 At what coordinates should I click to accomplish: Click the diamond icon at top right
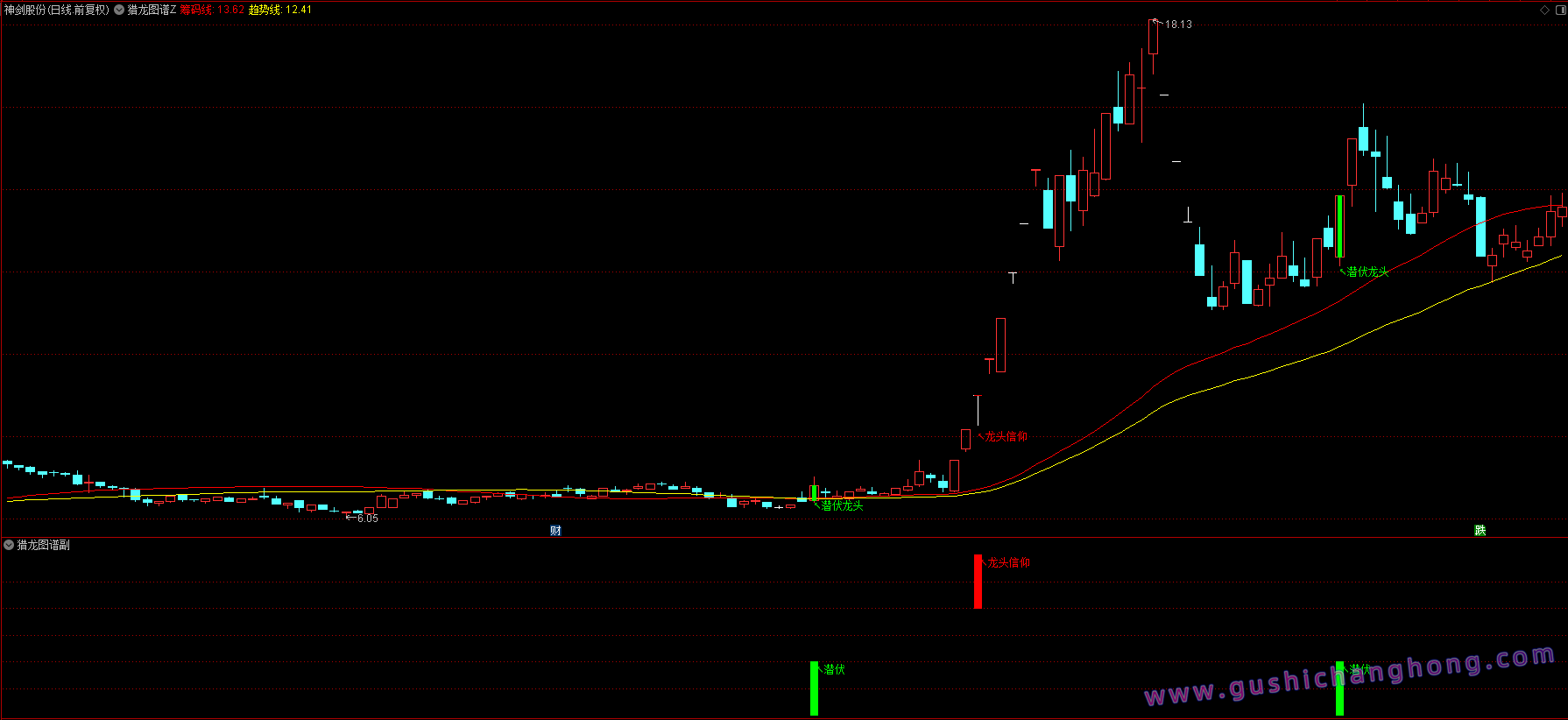tap(1544, 11)
